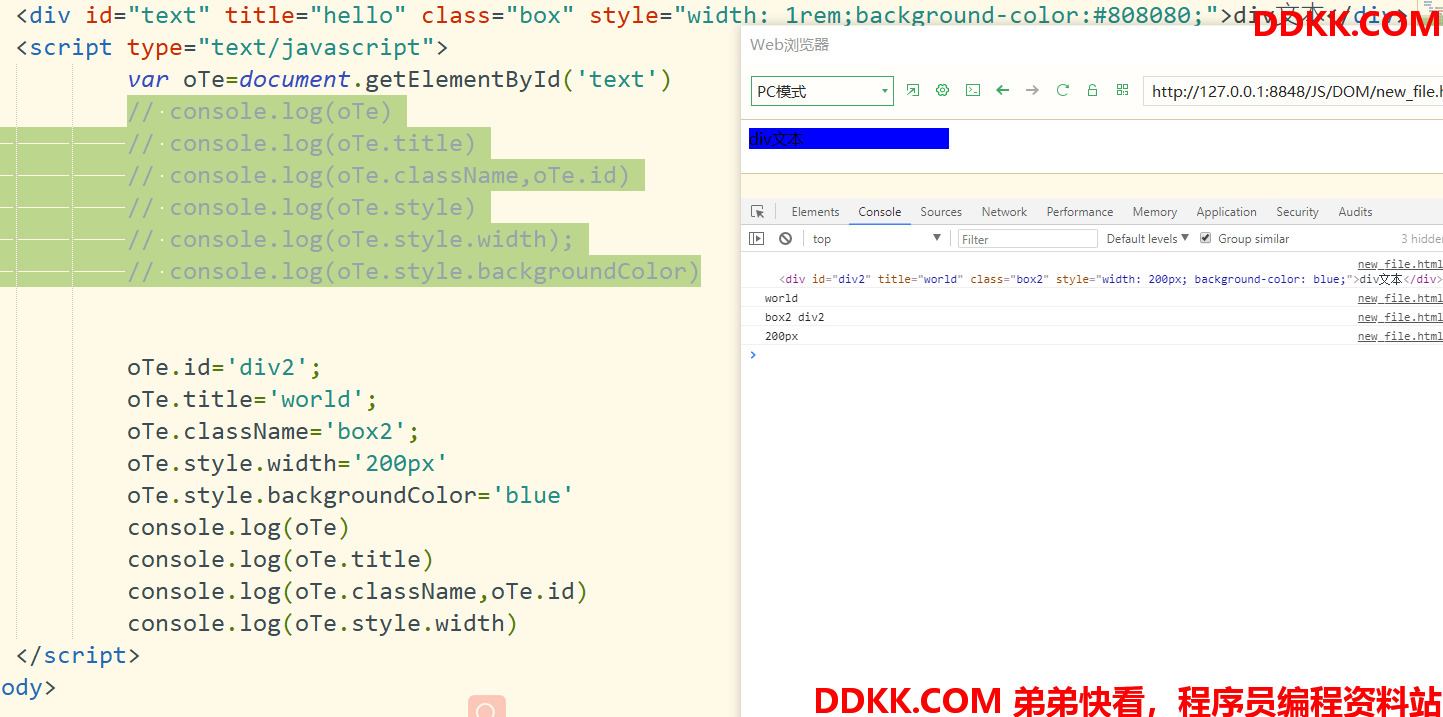Screen dimensions: 1443x717
Task: Go back with the left arrow
Action: pyautogui.click(x=1002, y=90)
